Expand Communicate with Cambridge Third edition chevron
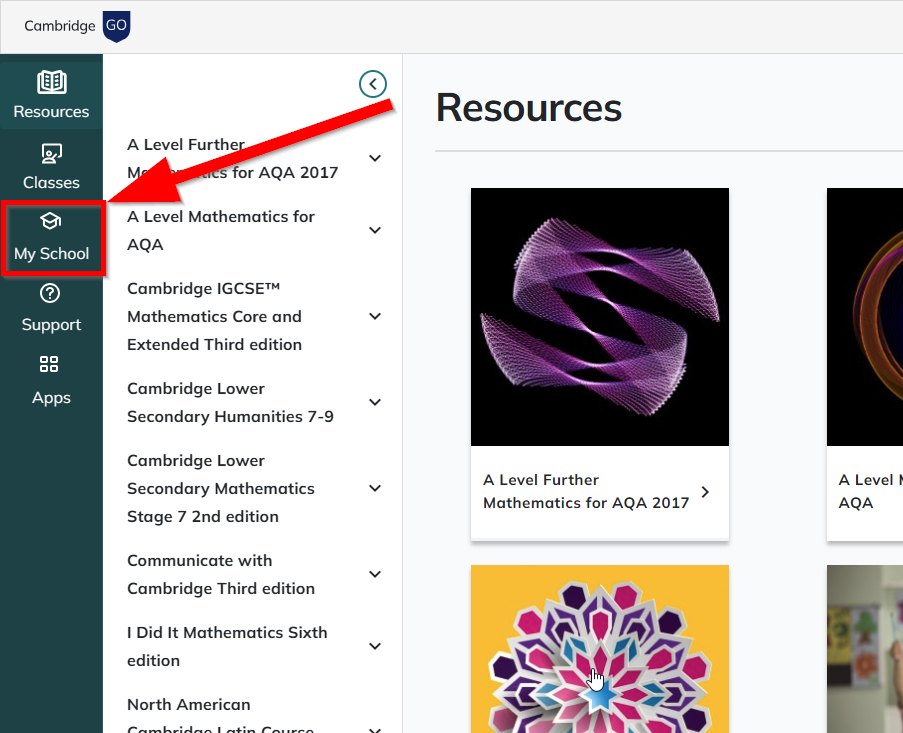 (375, 574)
